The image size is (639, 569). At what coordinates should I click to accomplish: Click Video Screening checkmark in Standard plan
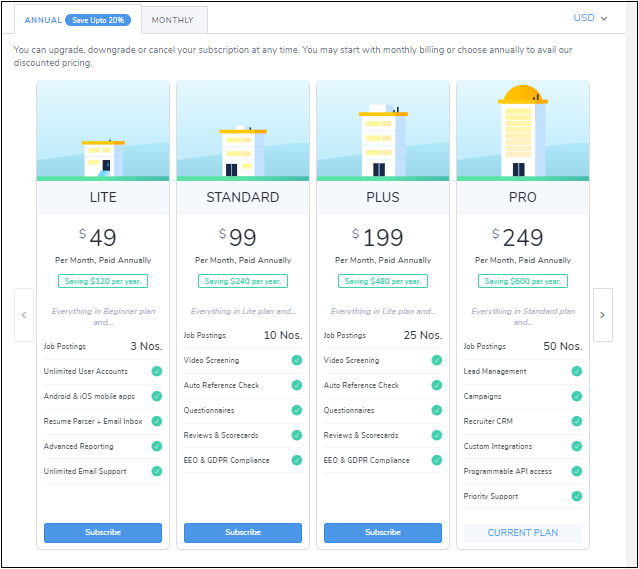pos(296,360)
